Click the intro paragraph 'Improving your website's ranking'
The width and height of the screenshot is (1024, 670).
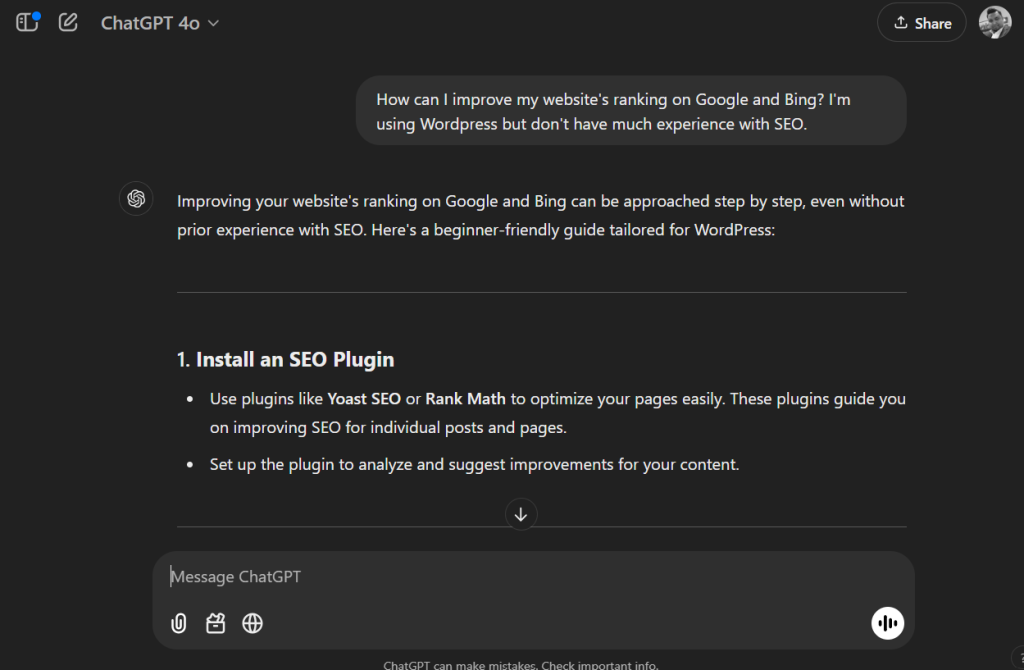[x=541, y=215]
